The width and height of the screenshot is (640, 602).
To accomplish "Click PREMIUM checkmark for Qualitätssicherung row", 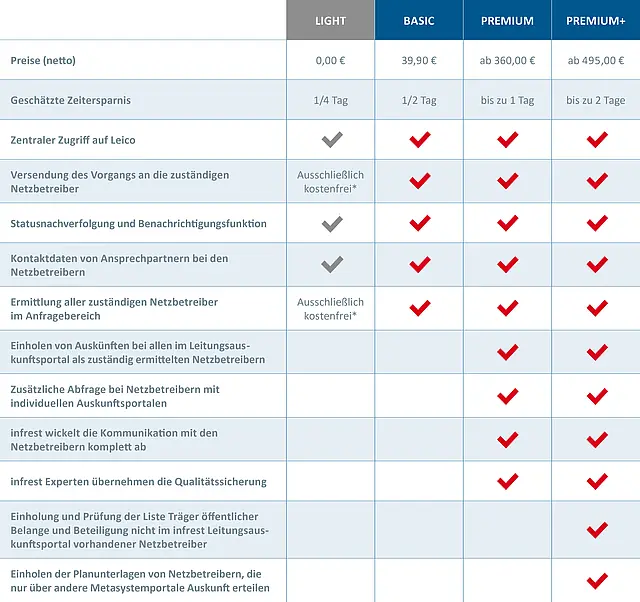I will pyautogui.click(x=508, y=482).
